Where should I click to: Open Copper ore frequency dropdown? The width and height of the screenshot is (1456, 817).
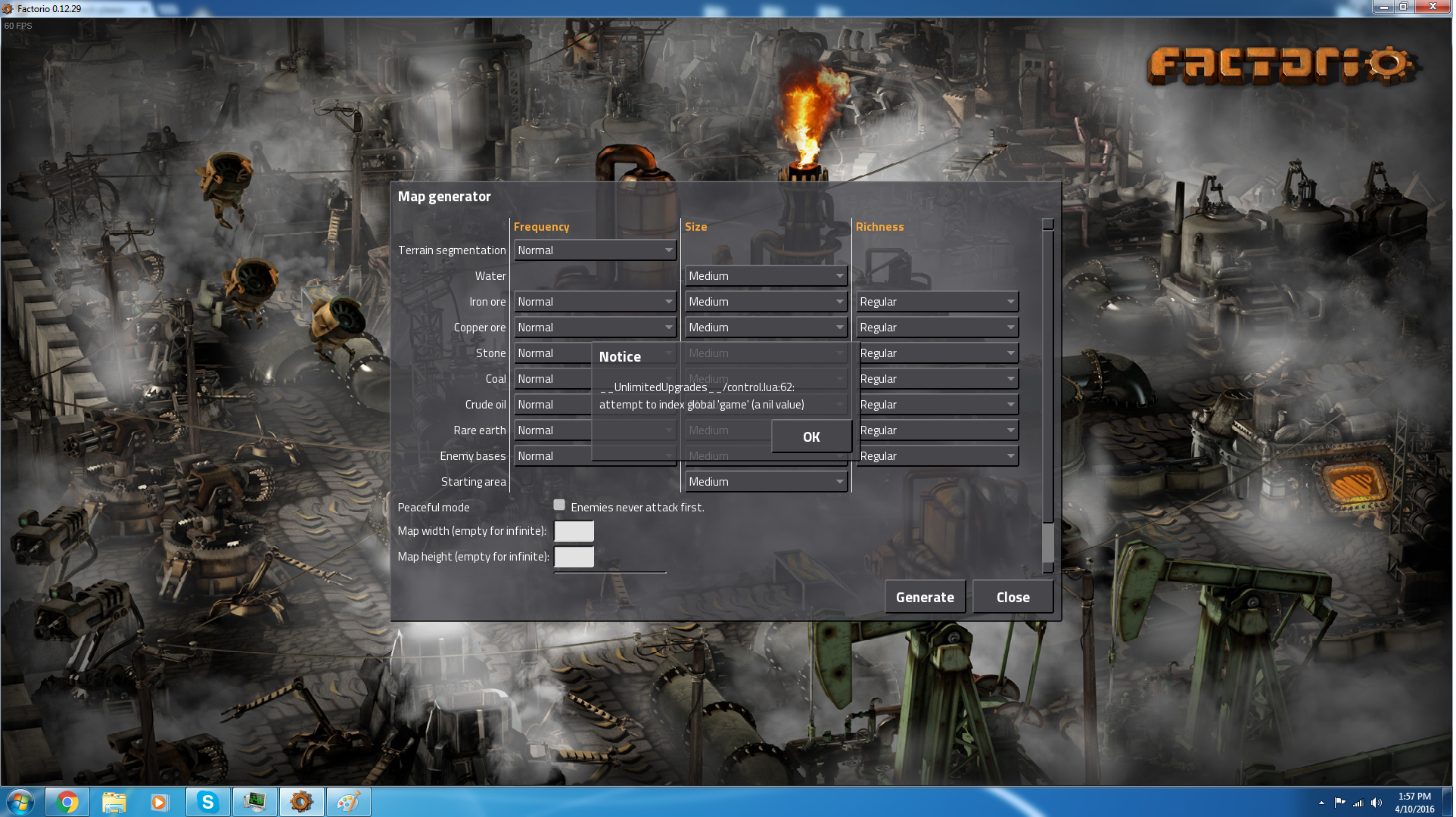(x=596, y=328)
